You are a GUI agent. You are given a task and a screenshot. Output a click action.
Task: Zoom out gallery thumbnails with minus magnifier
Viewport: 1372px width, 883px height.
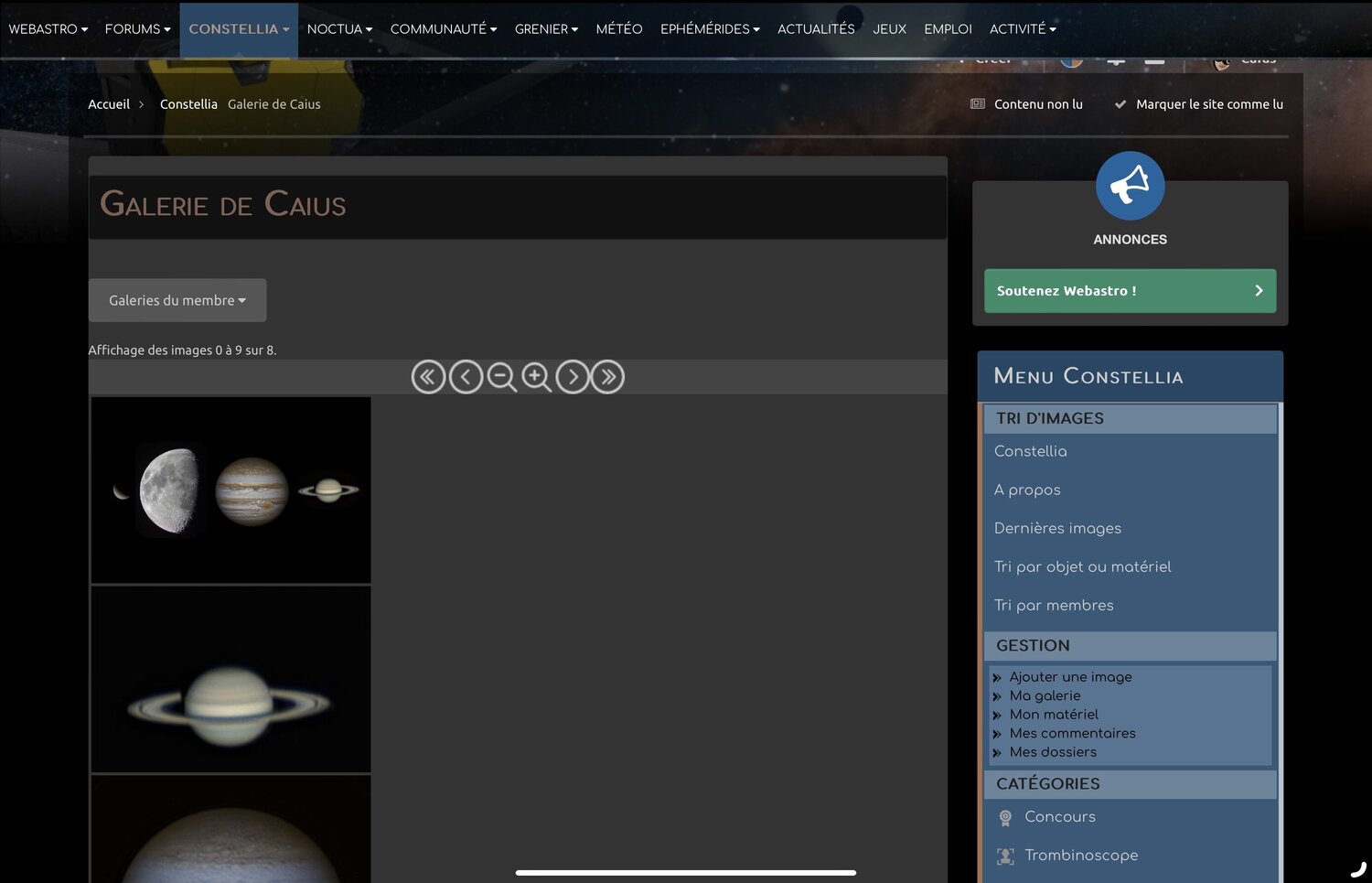pos(501,377)
